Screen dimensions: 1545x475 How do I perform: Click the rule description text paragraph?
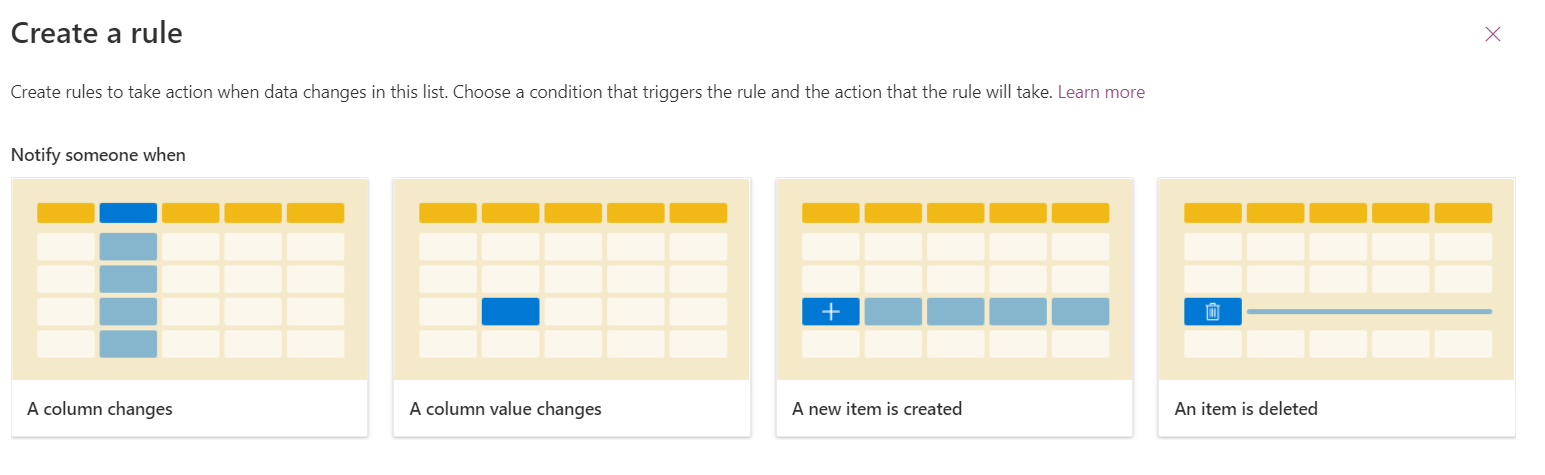click(x=530, y=92)
